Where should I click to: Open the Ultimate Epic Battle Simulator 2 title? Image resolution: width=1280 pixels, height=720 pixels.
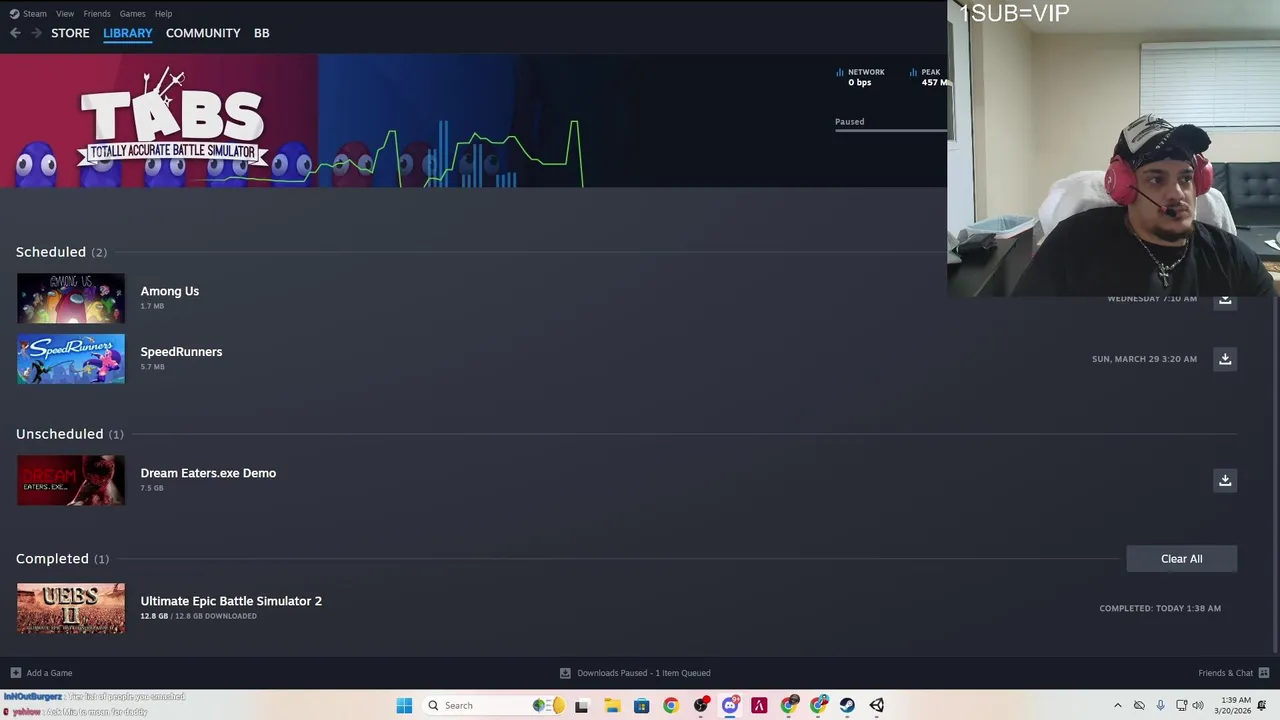(231, 601)
